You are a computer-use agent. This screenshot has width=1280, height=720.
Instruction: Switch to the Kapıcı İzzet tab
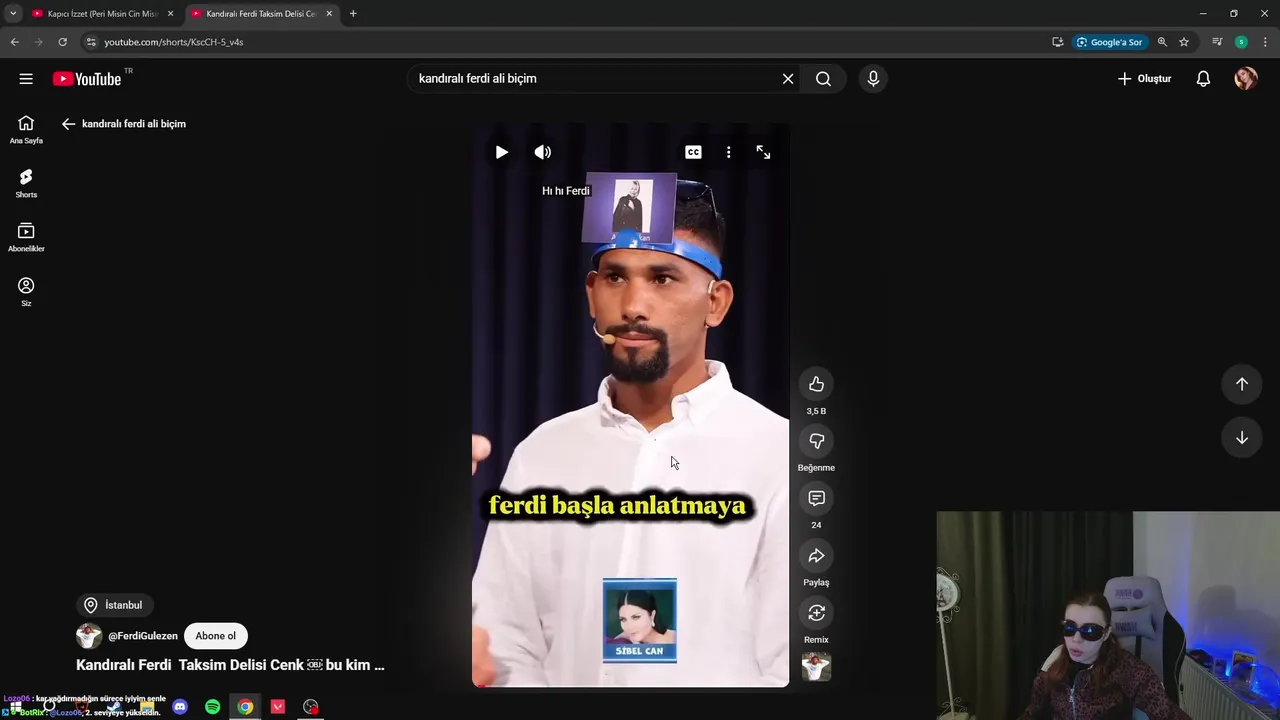point(95,14)
